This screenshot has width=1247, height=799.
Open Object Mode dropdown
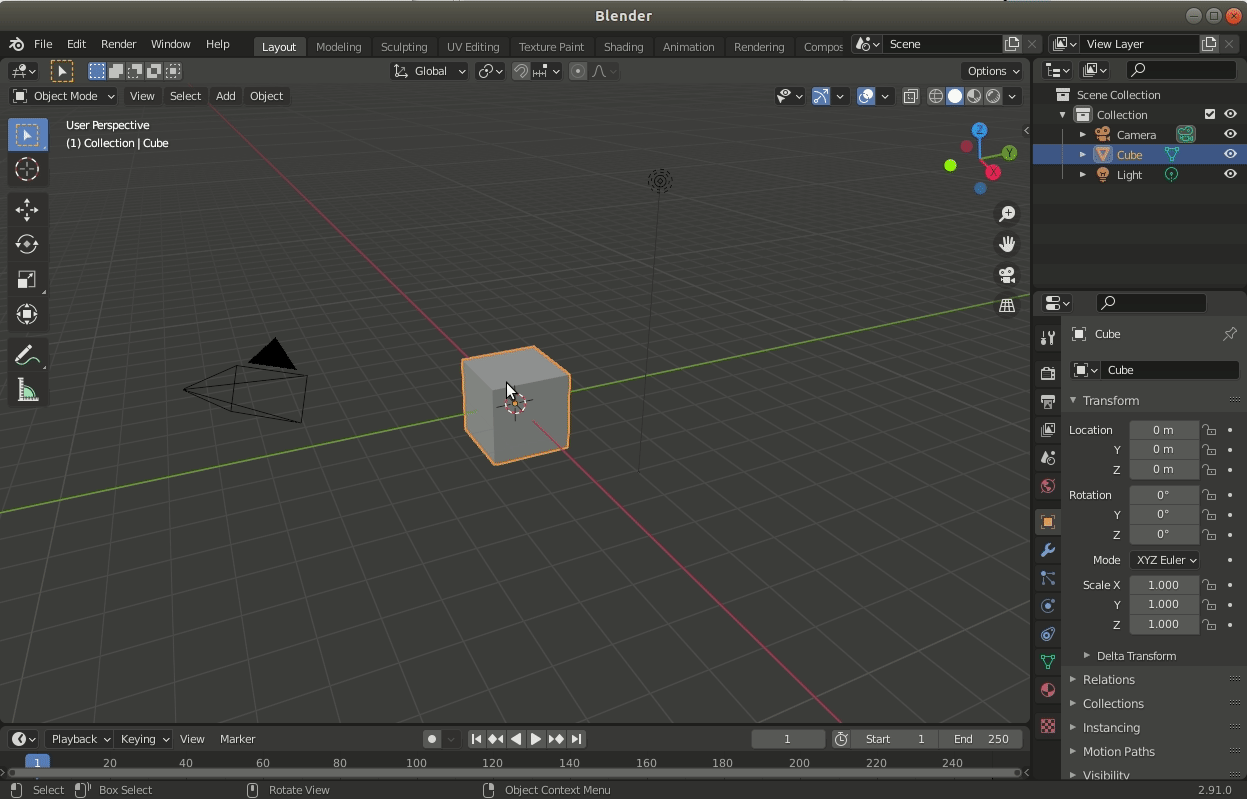click(x=63, y=96)
